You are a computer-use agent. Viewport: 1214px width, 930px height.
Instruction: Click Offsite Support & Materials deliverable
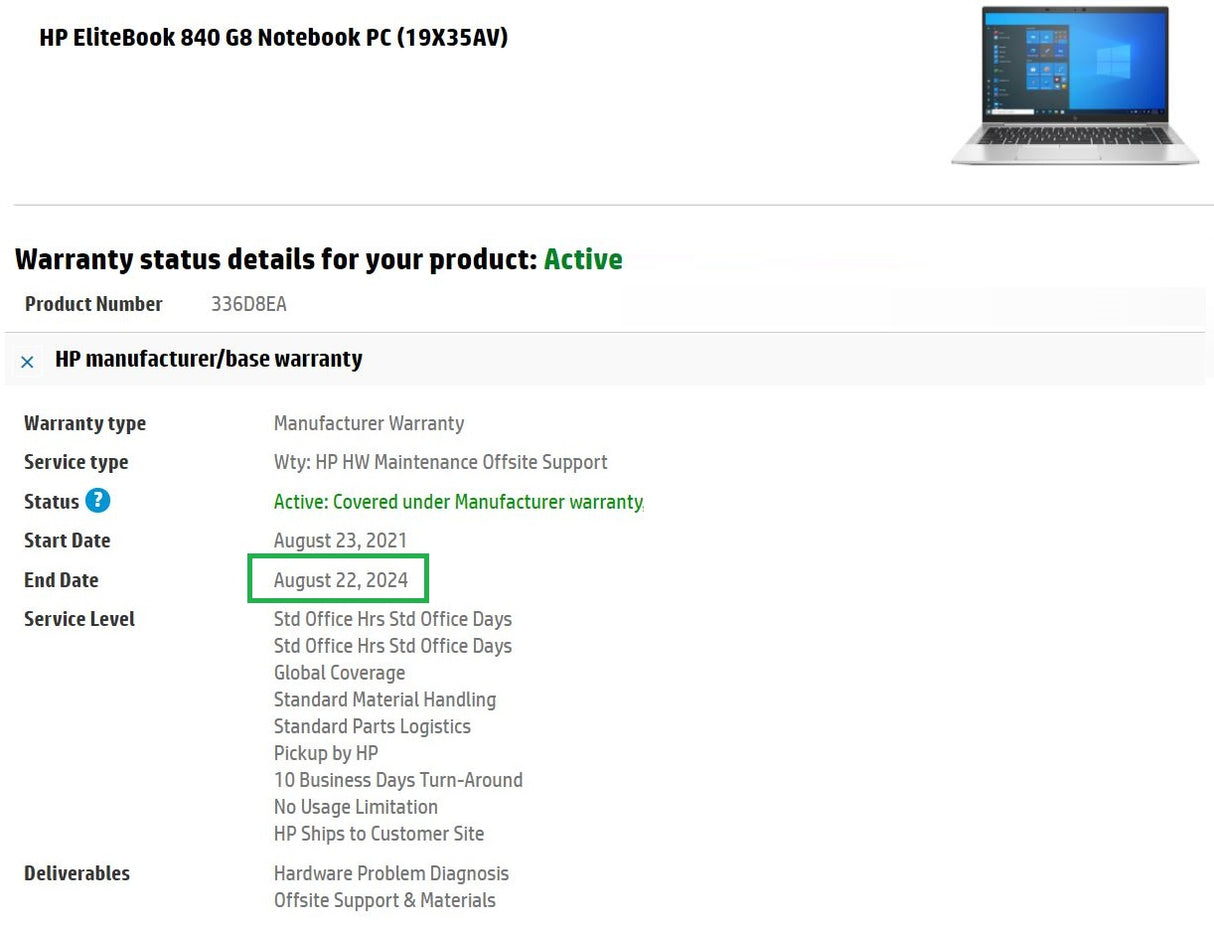[385, 900]
